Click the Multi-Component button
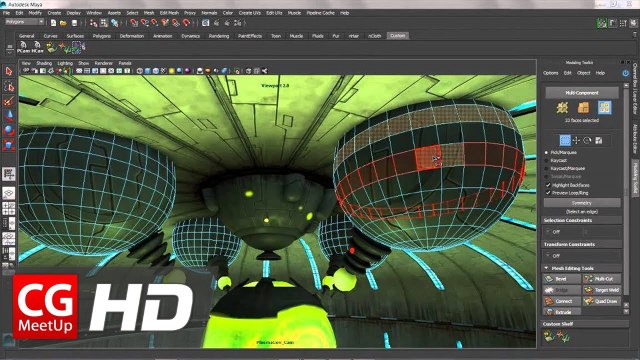 click(x=582, y=93)
